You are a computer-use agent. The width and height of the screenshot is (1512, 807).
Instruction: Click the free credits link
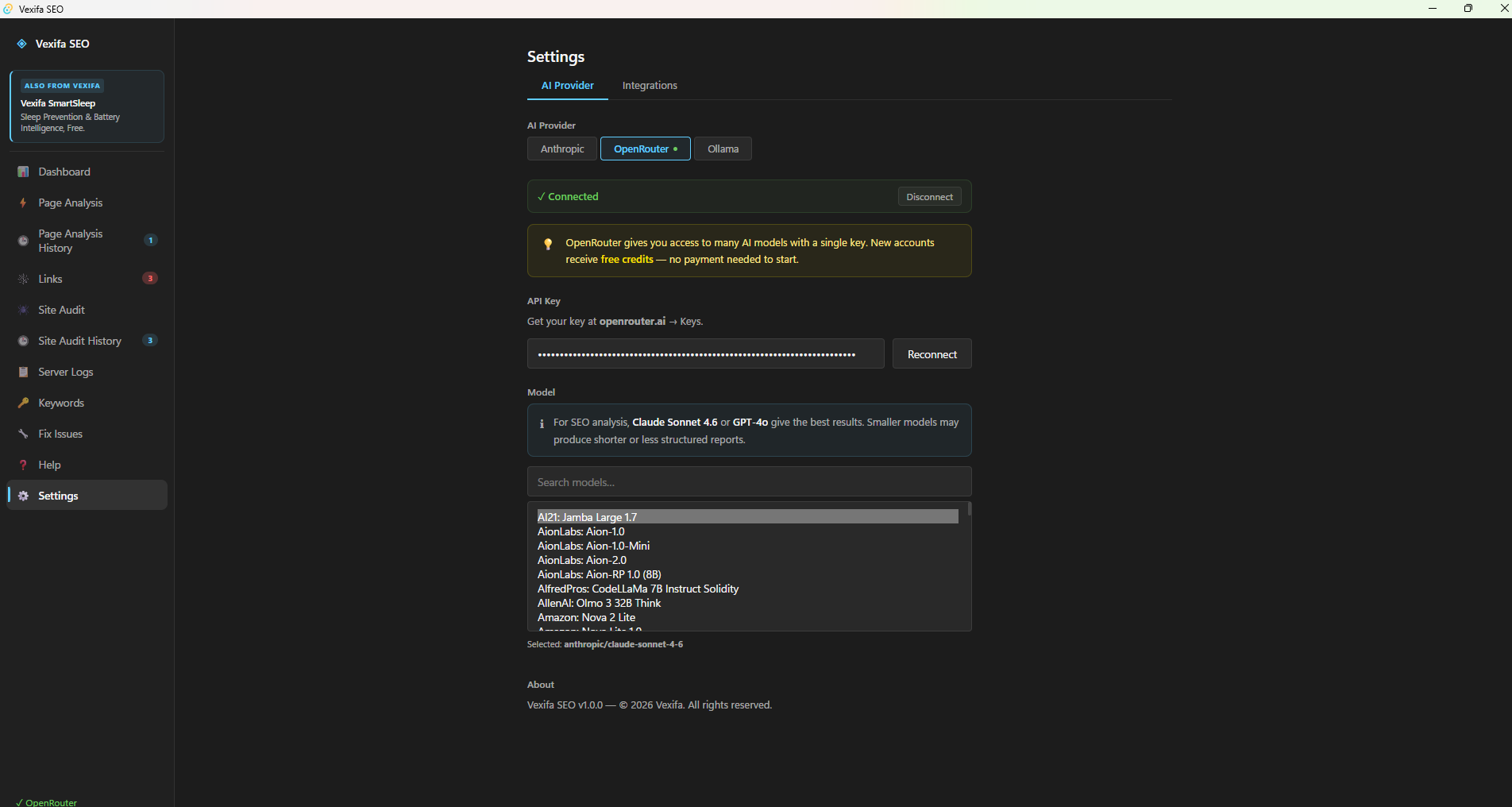[x=627, y=260]
